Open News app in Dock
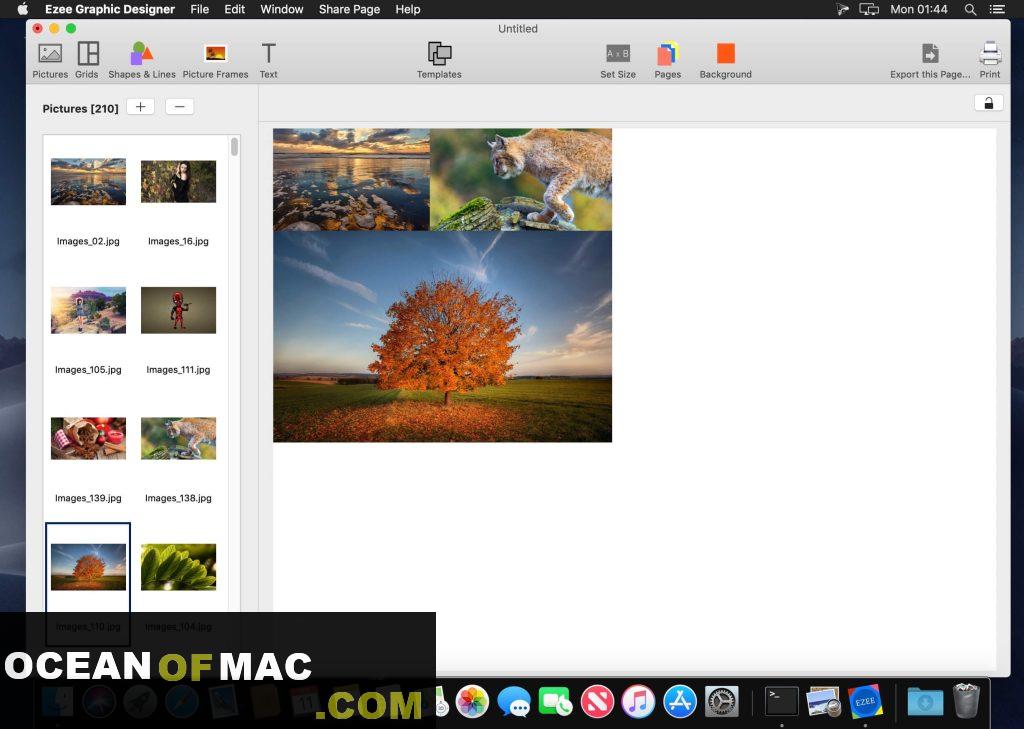This screenshot has width=1024, height=729. (x=597, y=702)
